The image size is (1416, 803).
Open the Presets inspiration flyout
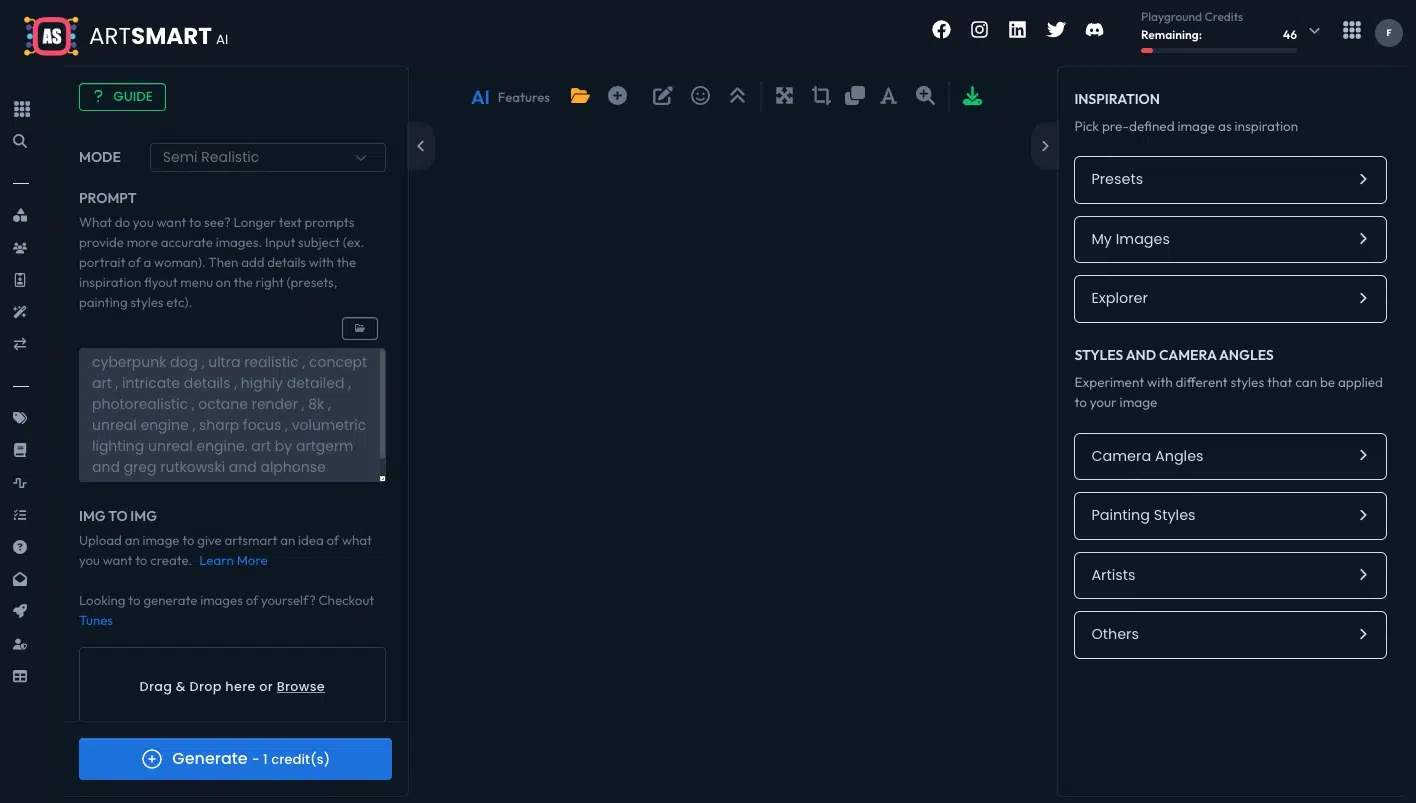(x=1229, y=179)
